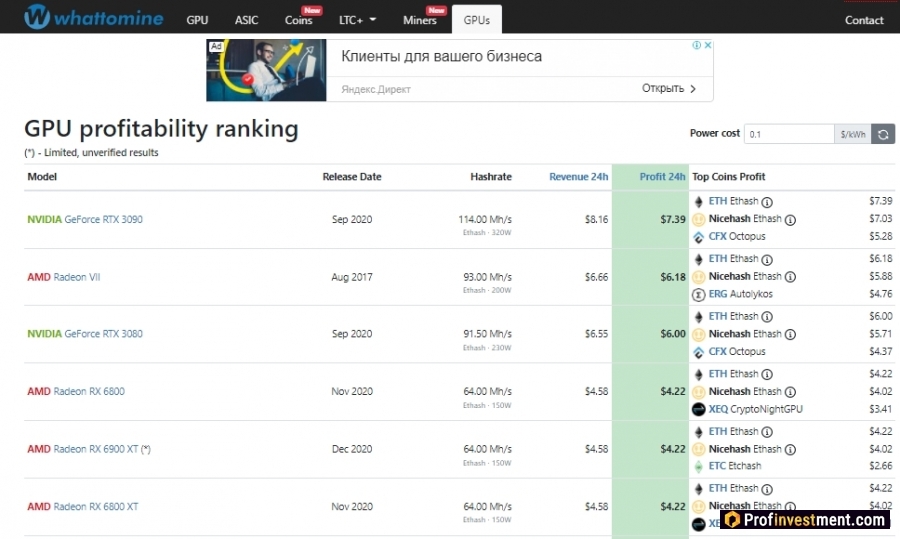The width and height of the screenshot is (900, 539).
Task: Switch to the GPUs tab
Action: click(x=476, y=20)
